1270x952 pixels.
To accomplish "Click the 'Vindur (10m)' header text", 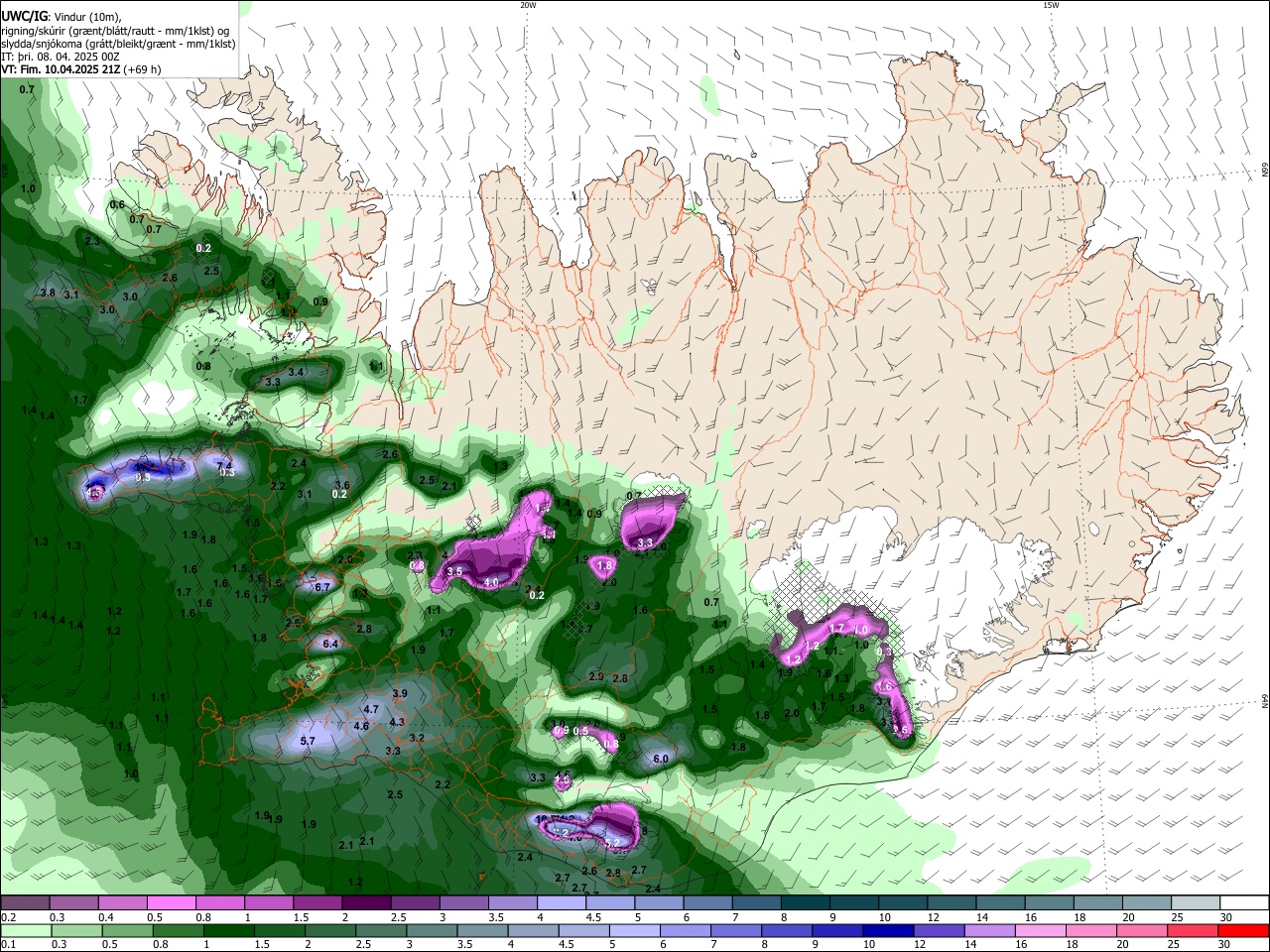I will (86, 17).
